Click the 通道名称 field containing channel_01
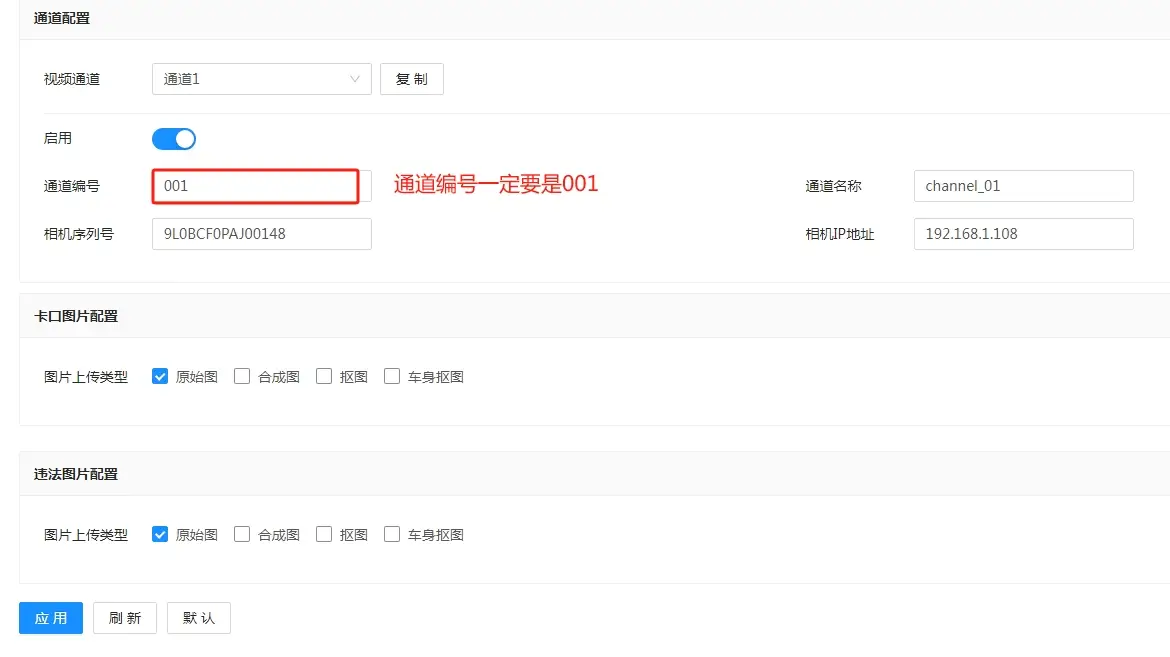 [1023, 186]
